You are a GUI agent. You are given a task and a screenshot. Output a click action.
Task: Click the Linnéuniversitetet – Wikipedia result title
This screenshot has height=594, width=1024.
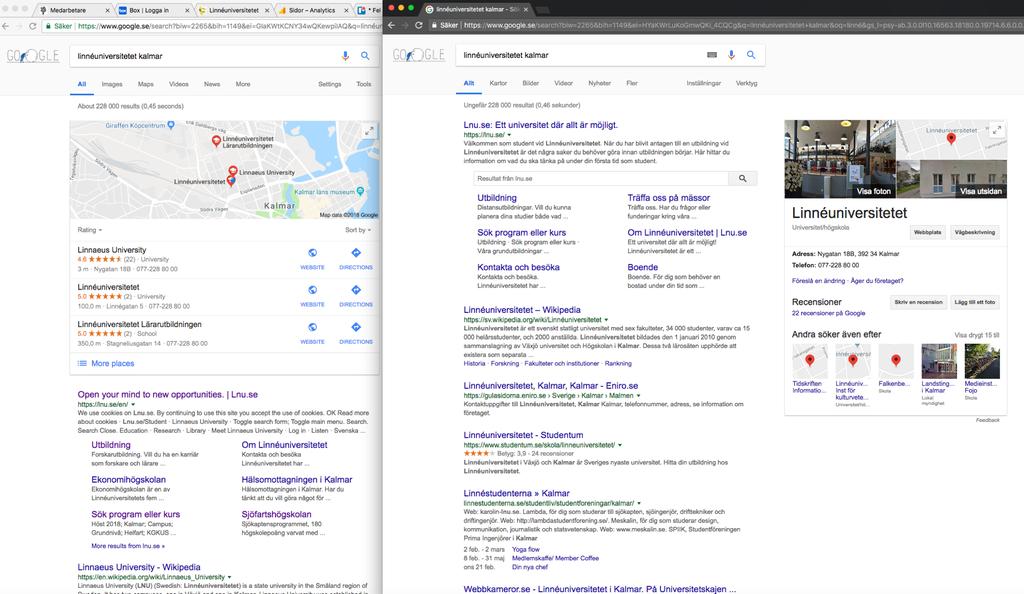click(522, 310)
